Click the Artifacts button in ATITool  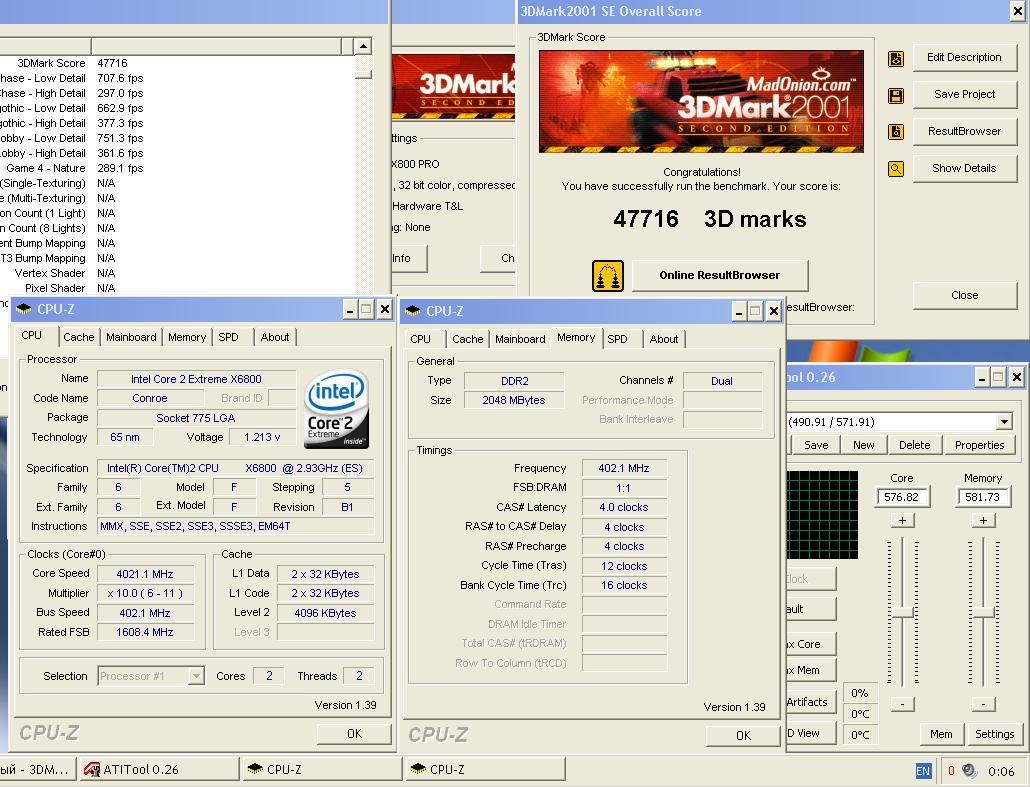[811, 702]
